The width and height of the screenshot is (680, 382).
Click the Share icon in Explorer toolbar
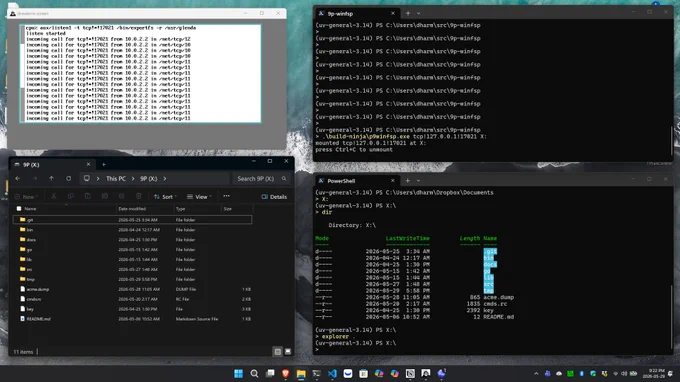[x=121, y=196]
